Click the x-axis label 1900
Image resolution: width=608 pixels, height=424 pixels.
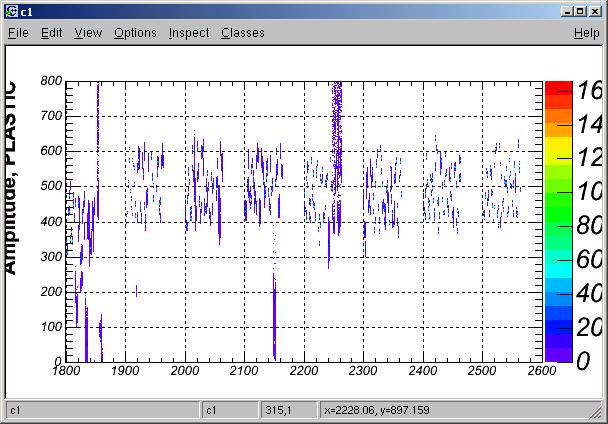[125, 371]
